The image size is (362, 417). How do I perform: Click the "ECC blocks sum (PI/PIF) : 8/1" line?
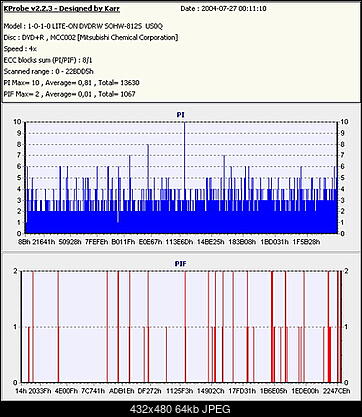[x=48, y=60]
